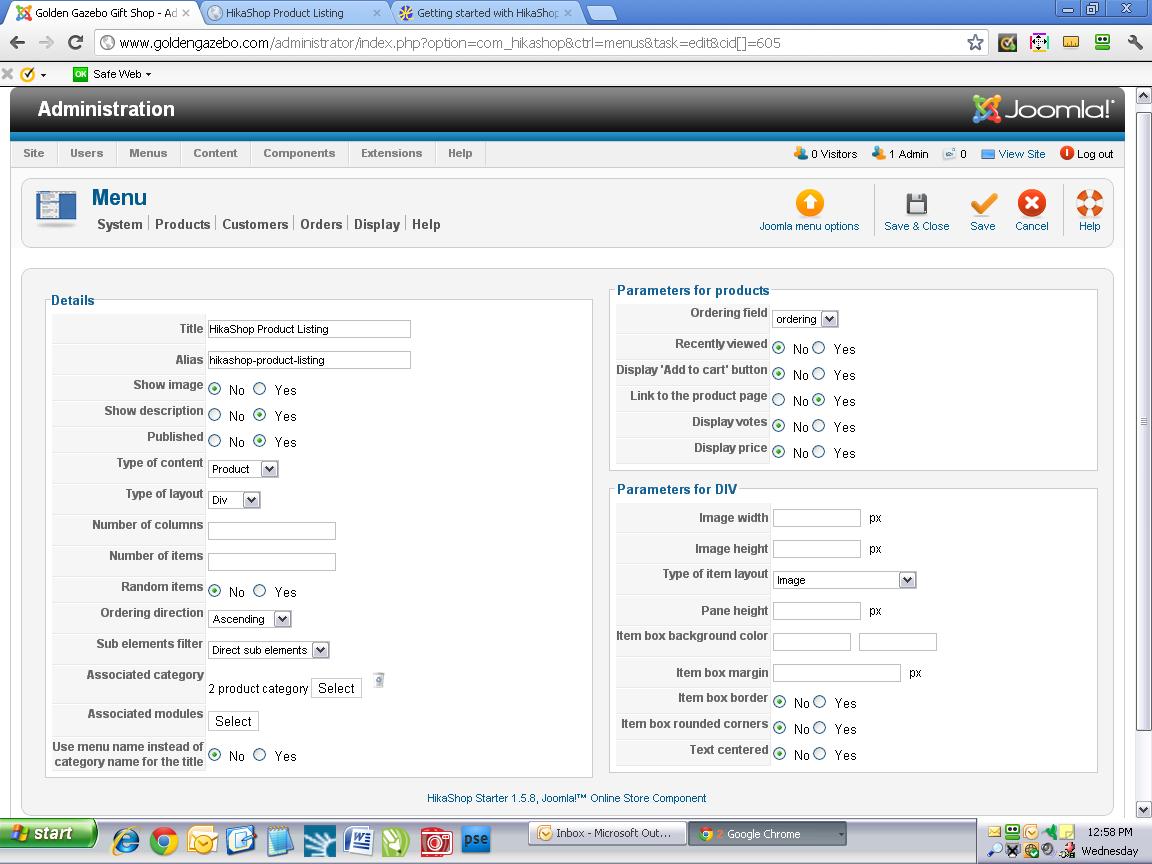Set Text centered to Yes
Image resolution: width=1152 pixels, height=864 pixels.
pos(819,753)
